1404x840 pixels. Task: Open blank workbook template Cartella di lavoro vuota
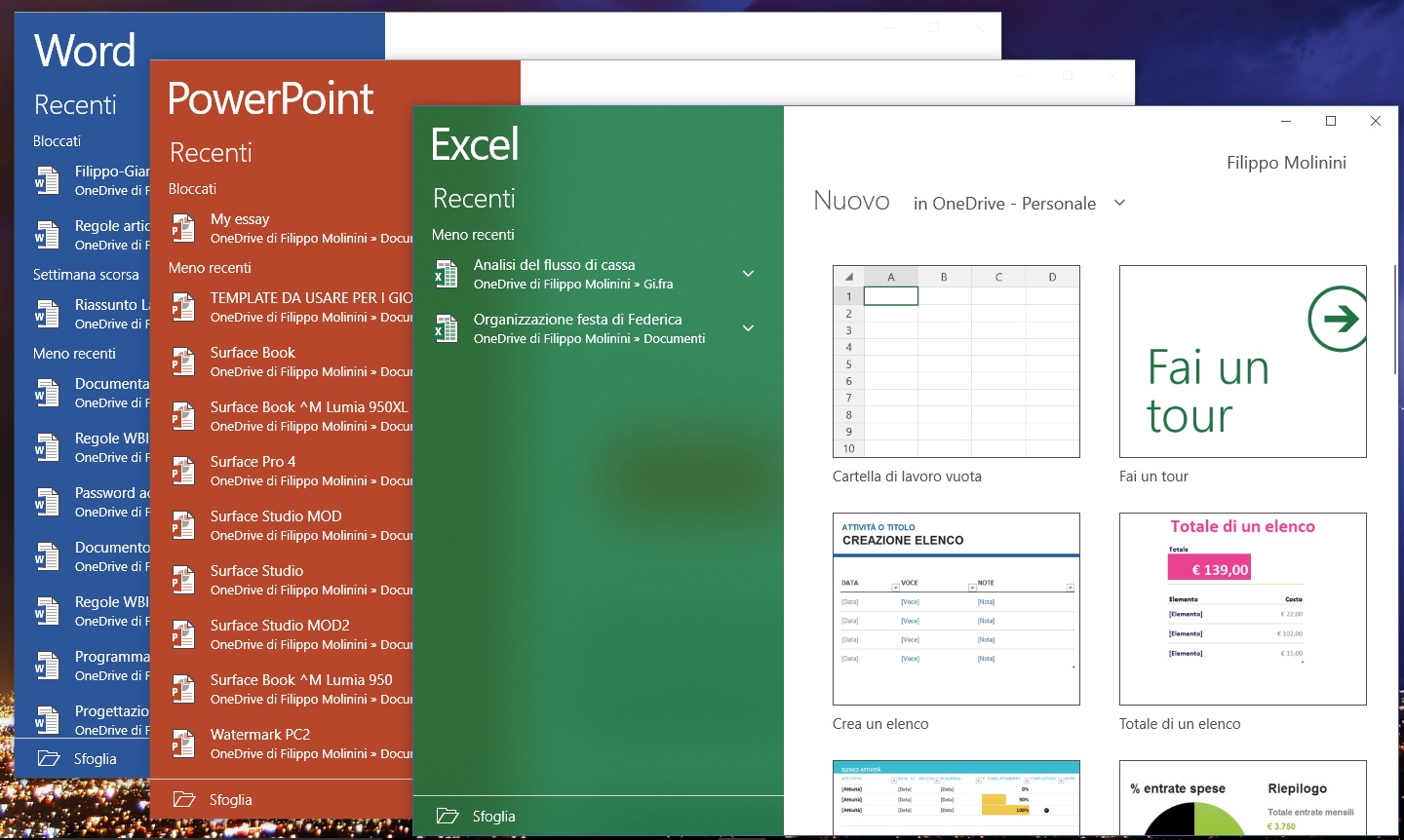tap(956, 362)
